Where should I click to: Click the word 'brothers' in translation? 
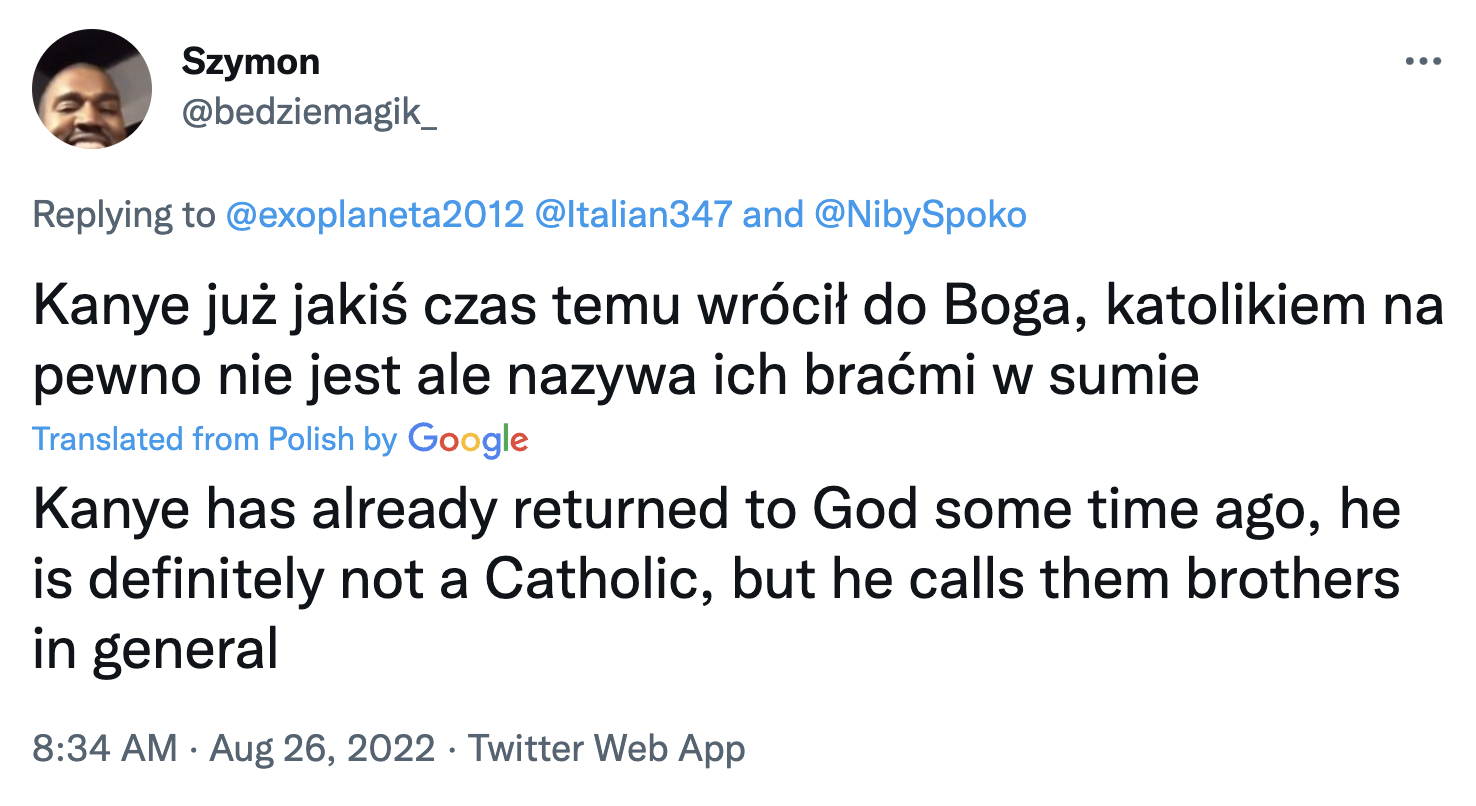click(1292, 580)
